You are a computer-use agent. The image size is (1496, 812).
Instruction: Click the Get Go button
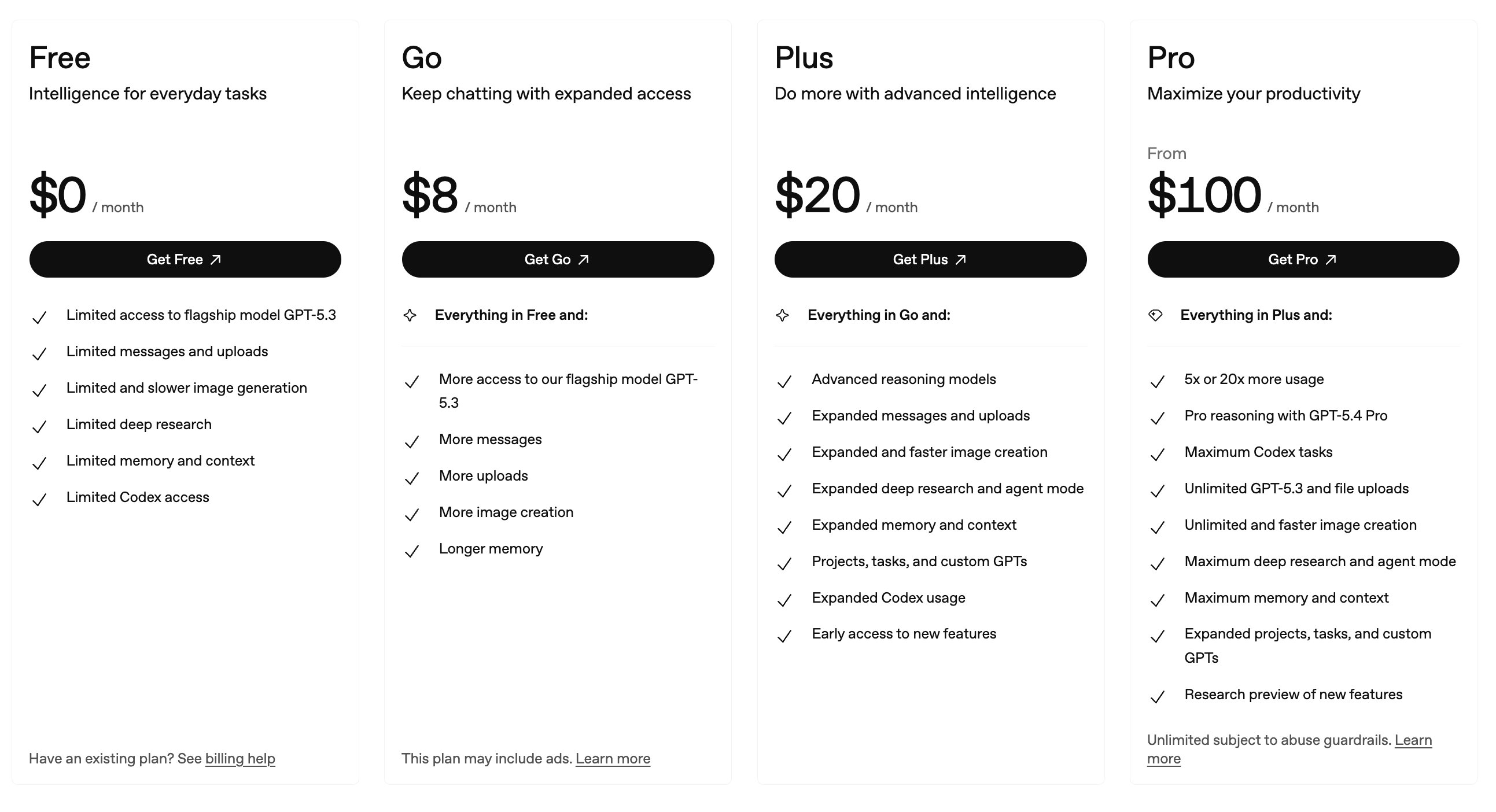(x=558, y=260)
